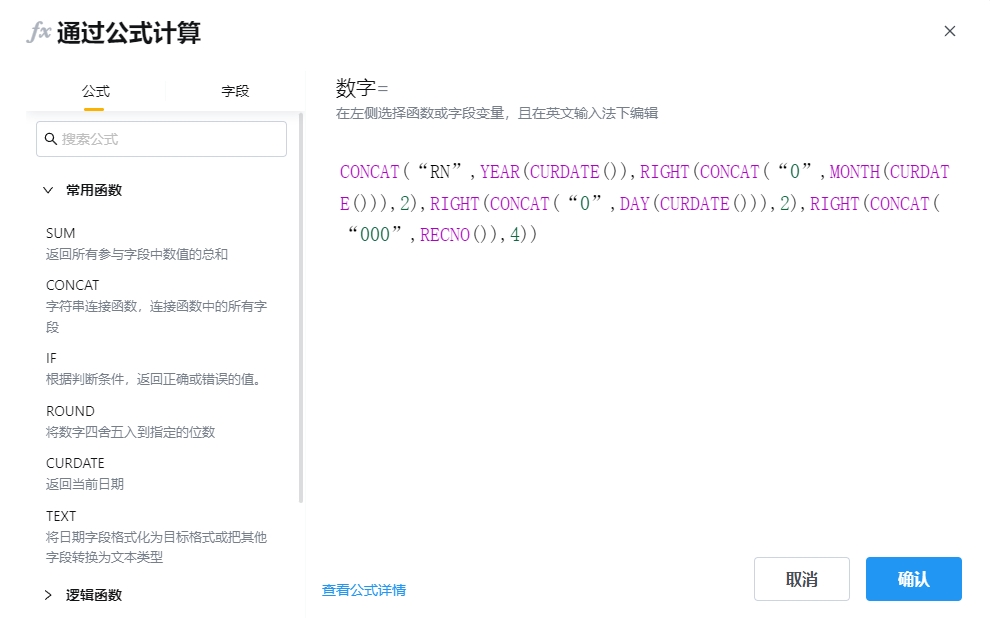This screenshot has width=990, height=618.
Task: Choose the TEXT function
Action: tap(61, 516)
